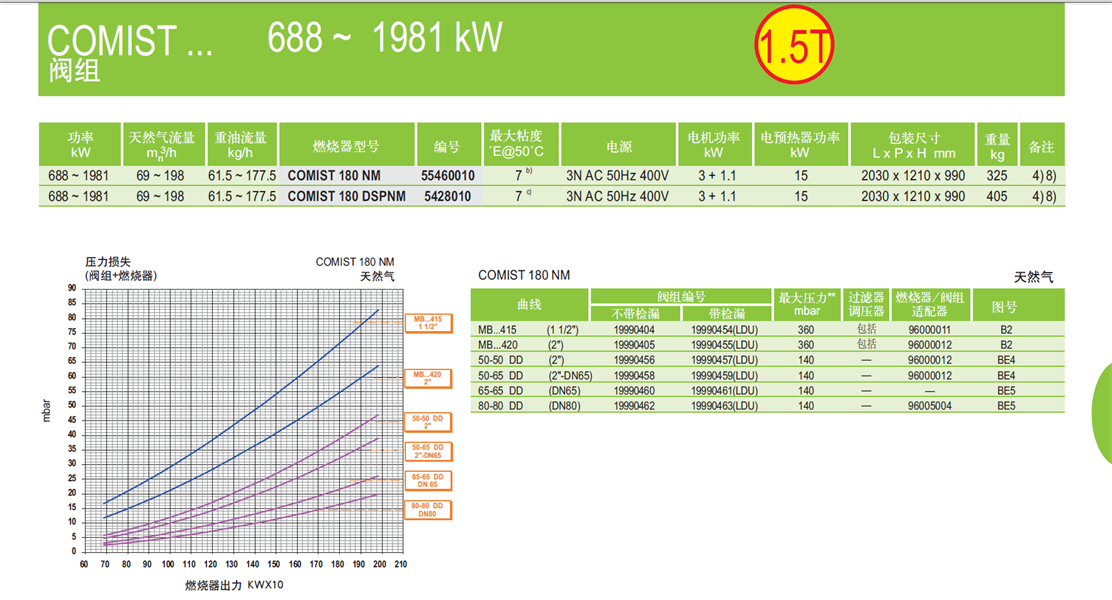Click adapter number "96000011"
This screenshot has height=600, width=1112.
coord(930,330)
